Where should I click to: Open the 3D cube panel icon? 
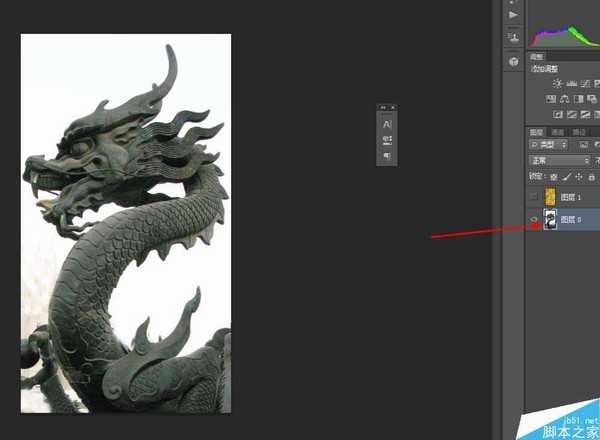click(x=513, y=61)
